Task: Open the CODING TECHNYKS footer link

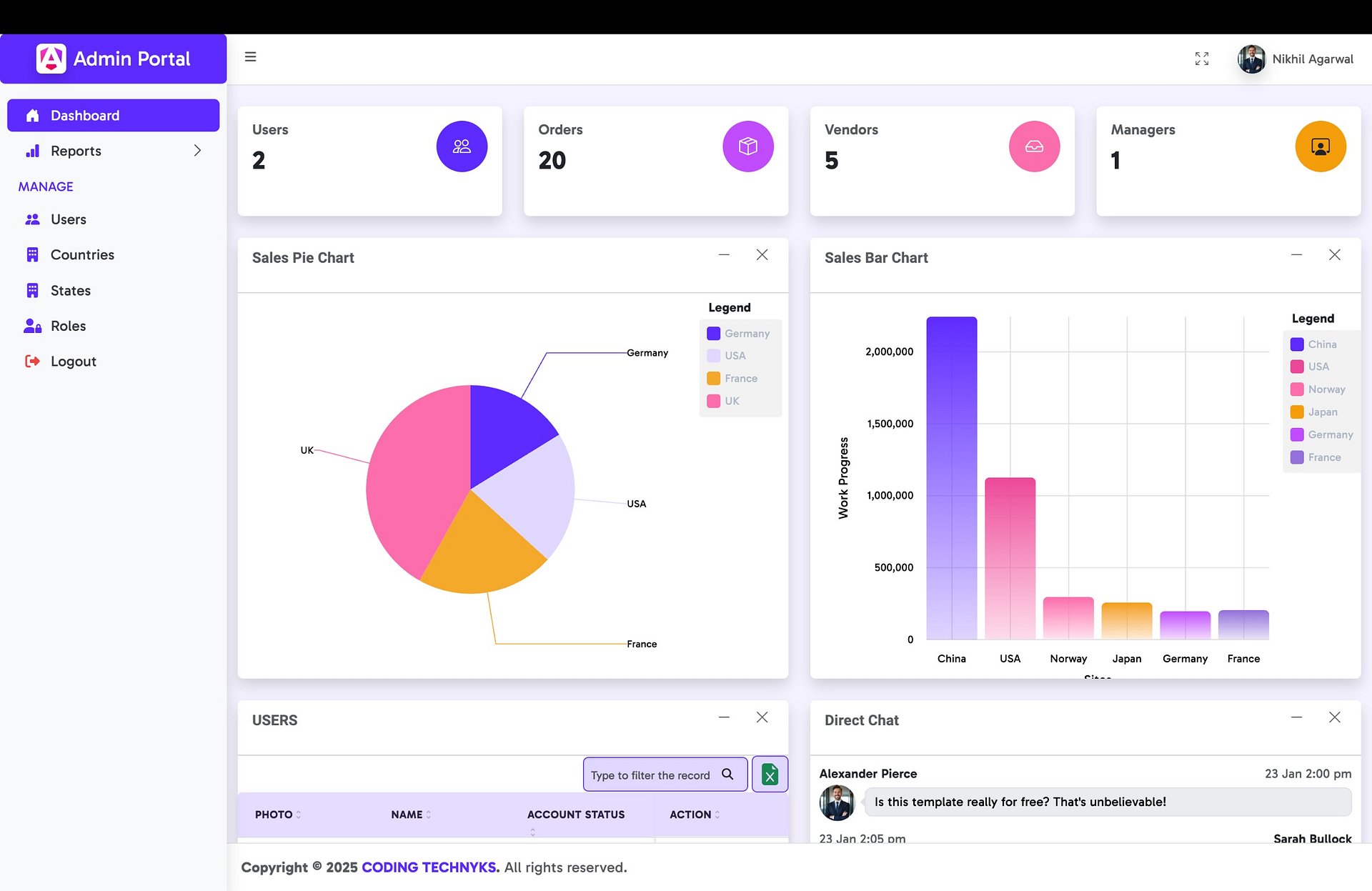Action: coord(430,867)
